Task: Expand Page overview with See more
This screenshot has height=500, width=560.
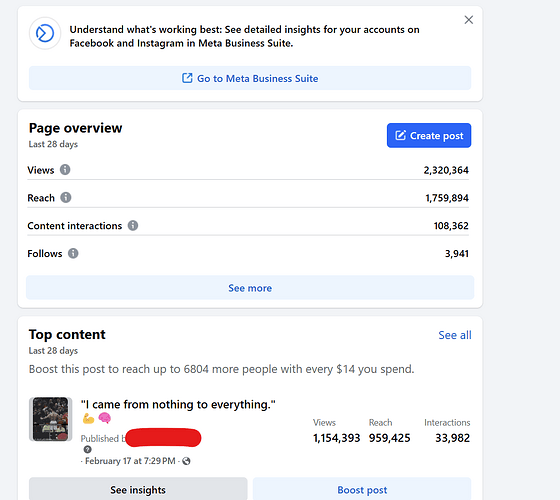Action: (x=250, y=288)
